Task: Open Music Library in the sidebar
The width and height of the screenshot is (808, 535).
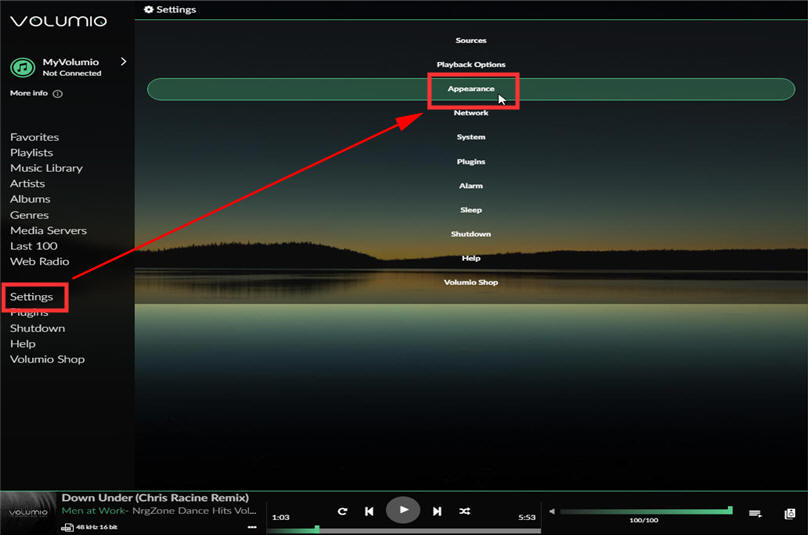Action: pos(46,168)
